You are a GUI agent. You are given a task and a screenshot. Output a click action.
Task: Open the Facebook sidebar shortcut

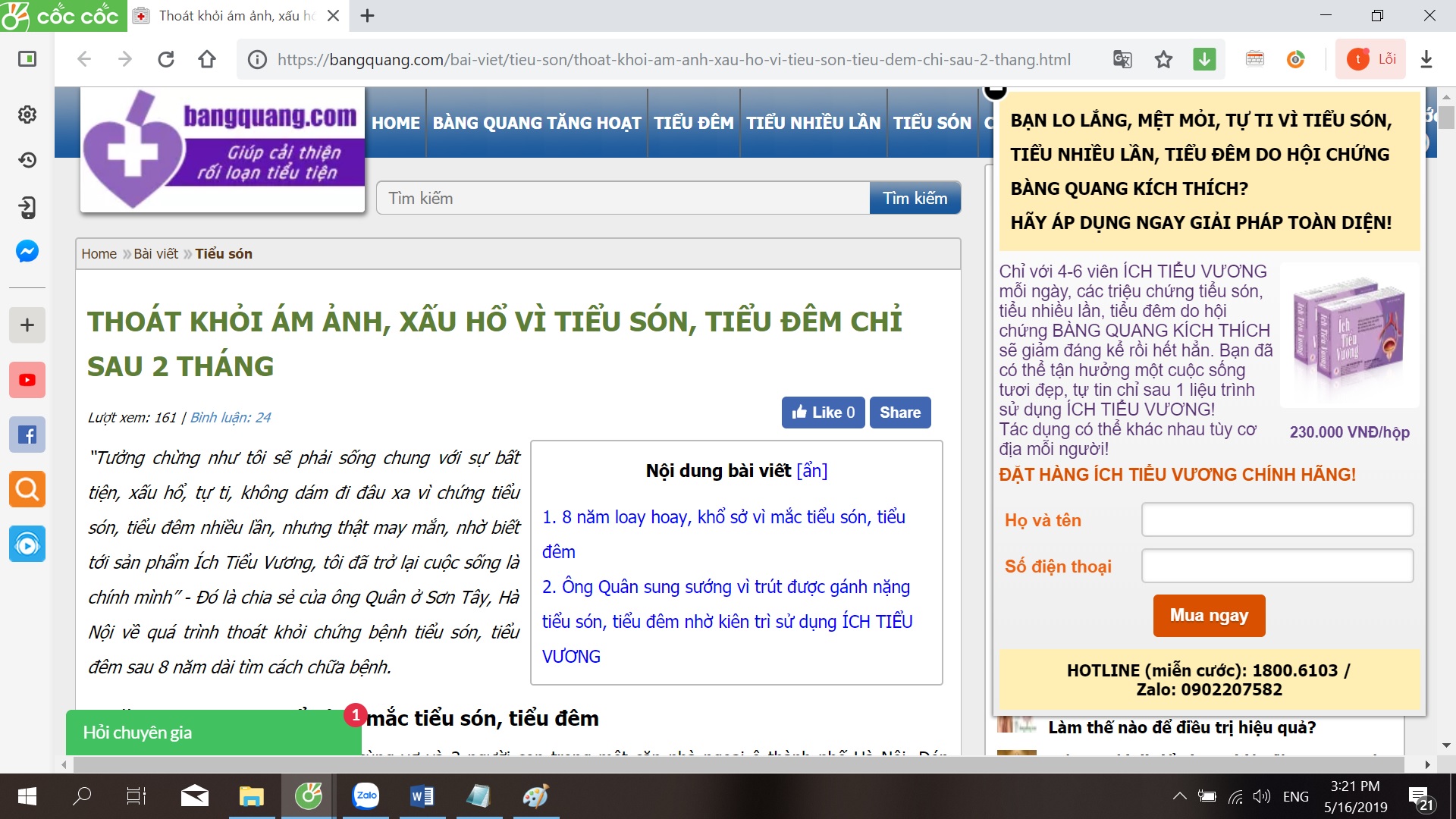tap(27, 435)
